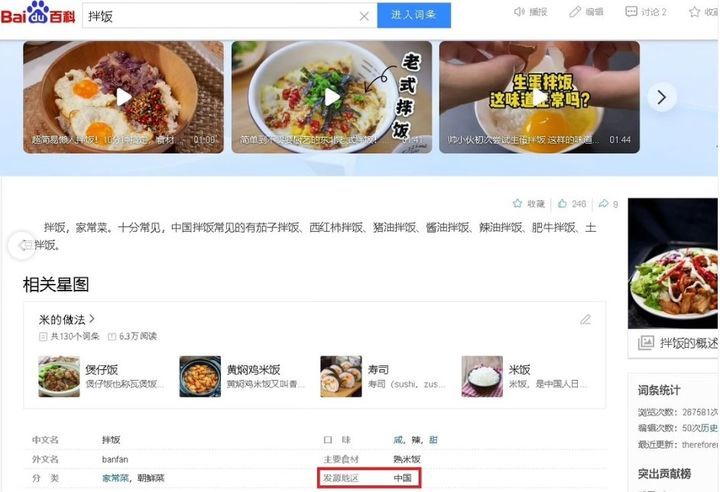
Task: Like the entry with thumbs-up icon
Action: pos(562,203)
